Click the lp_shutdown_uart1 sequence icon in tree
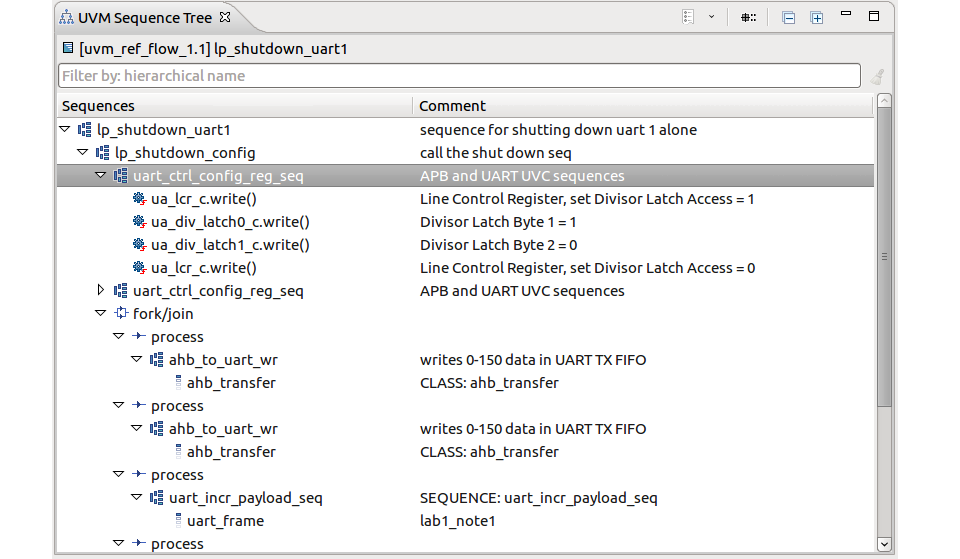The height and width of the screenshot is (559, 960). tap(84, 130)
